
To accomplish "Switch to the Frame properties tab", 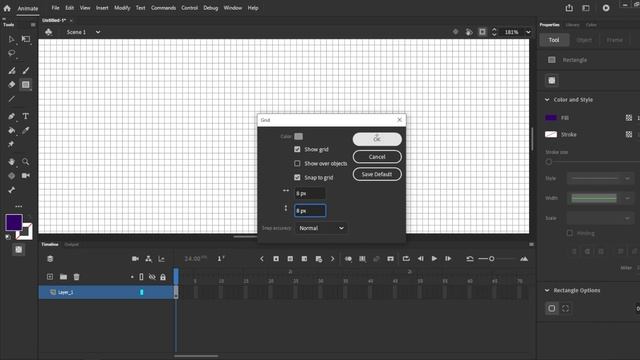I will [615, 40].
